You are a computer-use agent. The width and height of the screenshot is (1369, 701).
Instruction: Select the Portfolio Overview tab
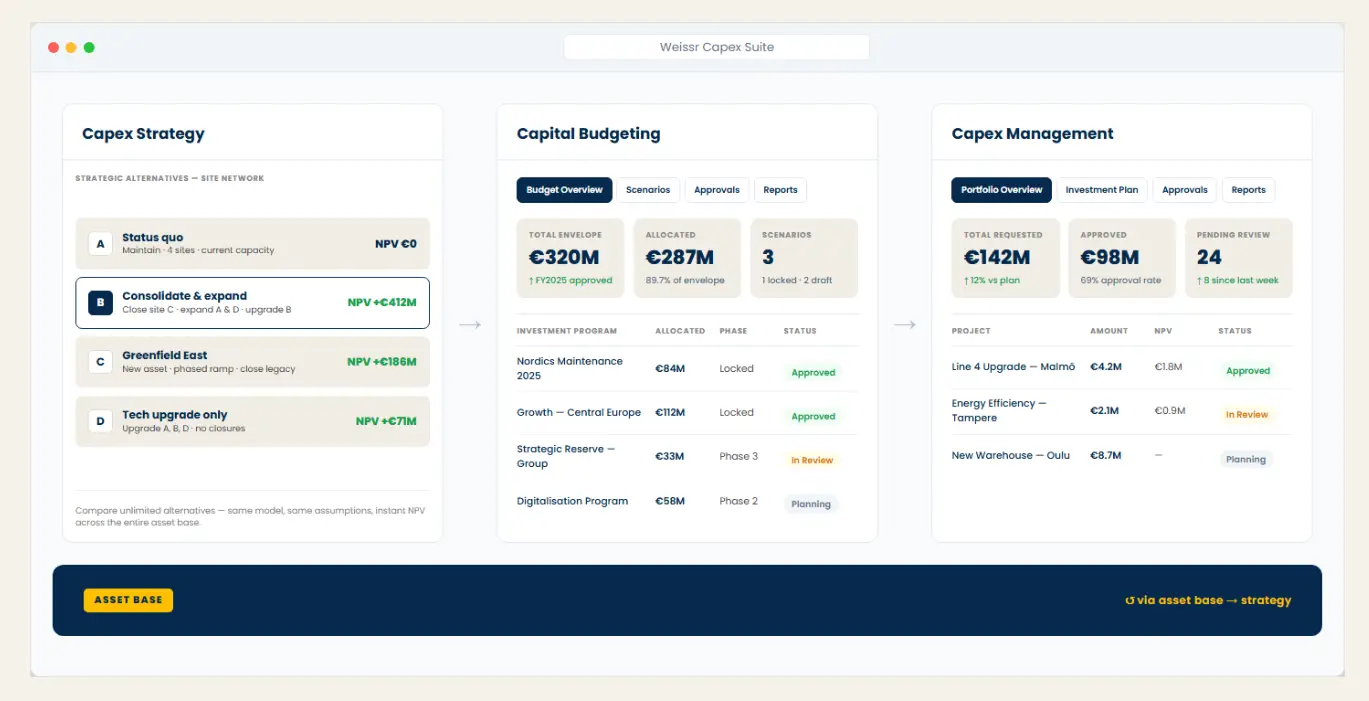[1001, 190]
